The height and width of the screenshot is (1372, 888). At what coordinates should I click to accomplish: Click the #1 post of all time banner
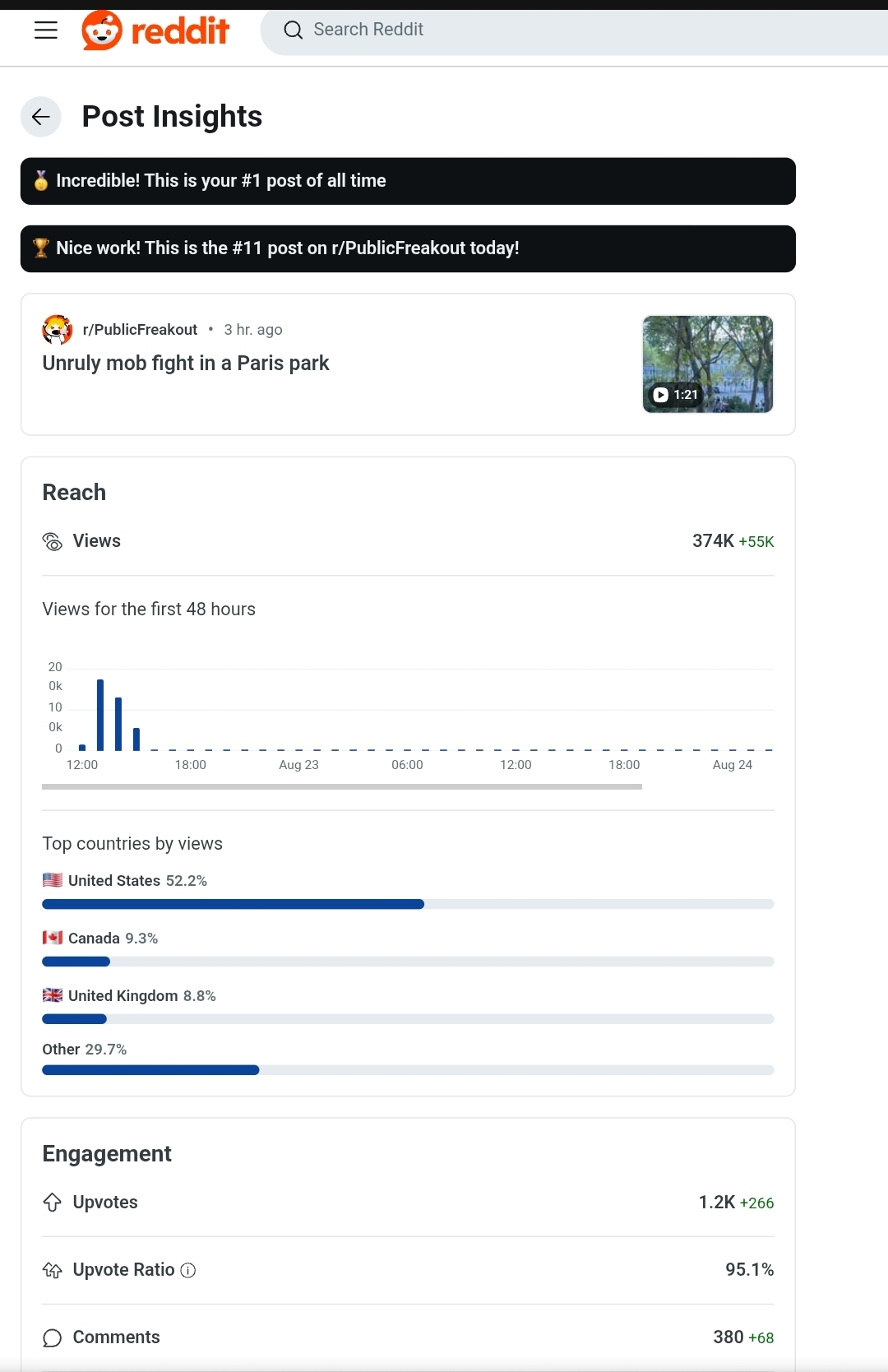click(x=408, y=181)
